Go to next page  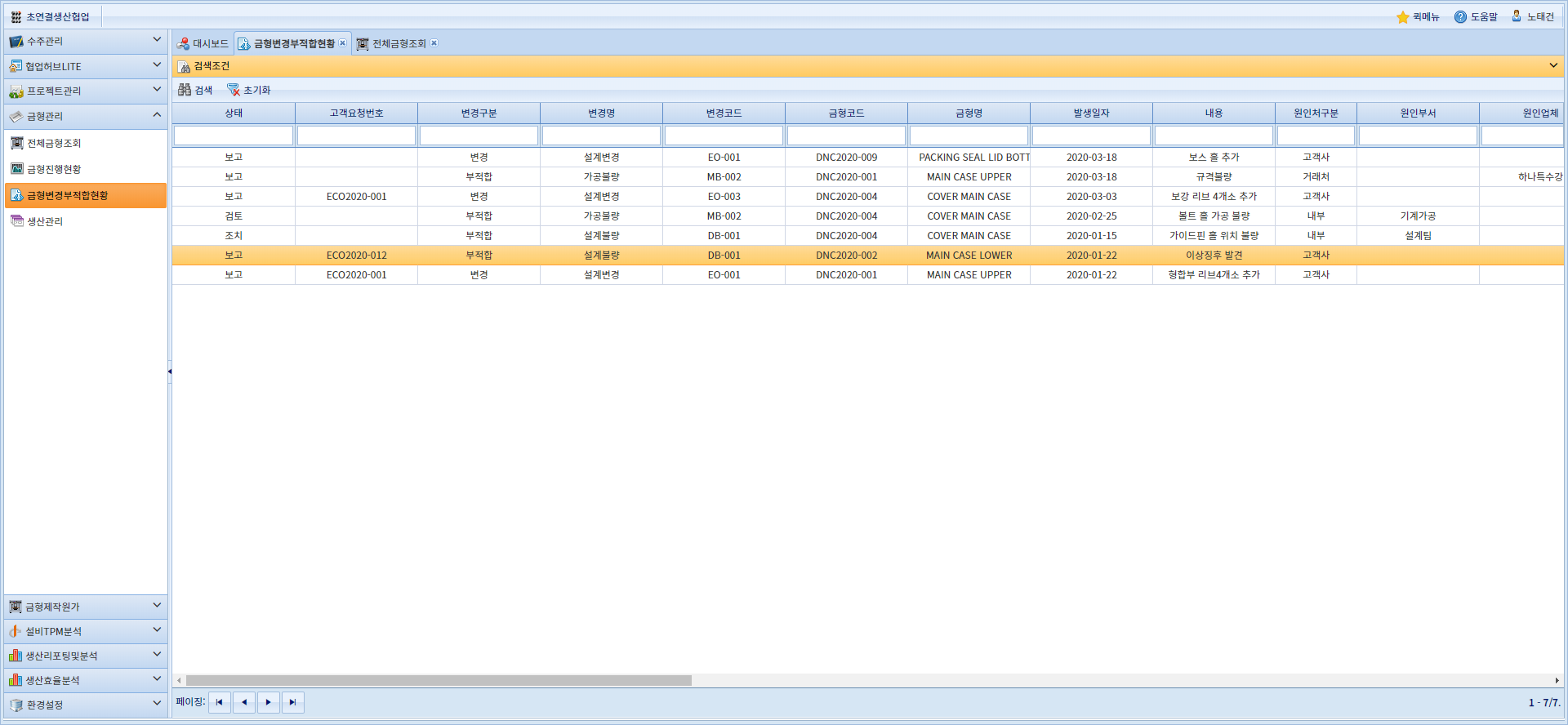pos(269,702)
